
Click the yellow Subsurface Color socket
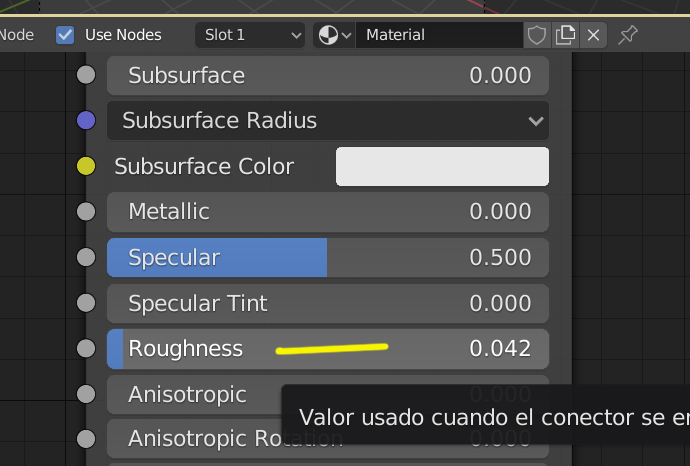point(86,166)
